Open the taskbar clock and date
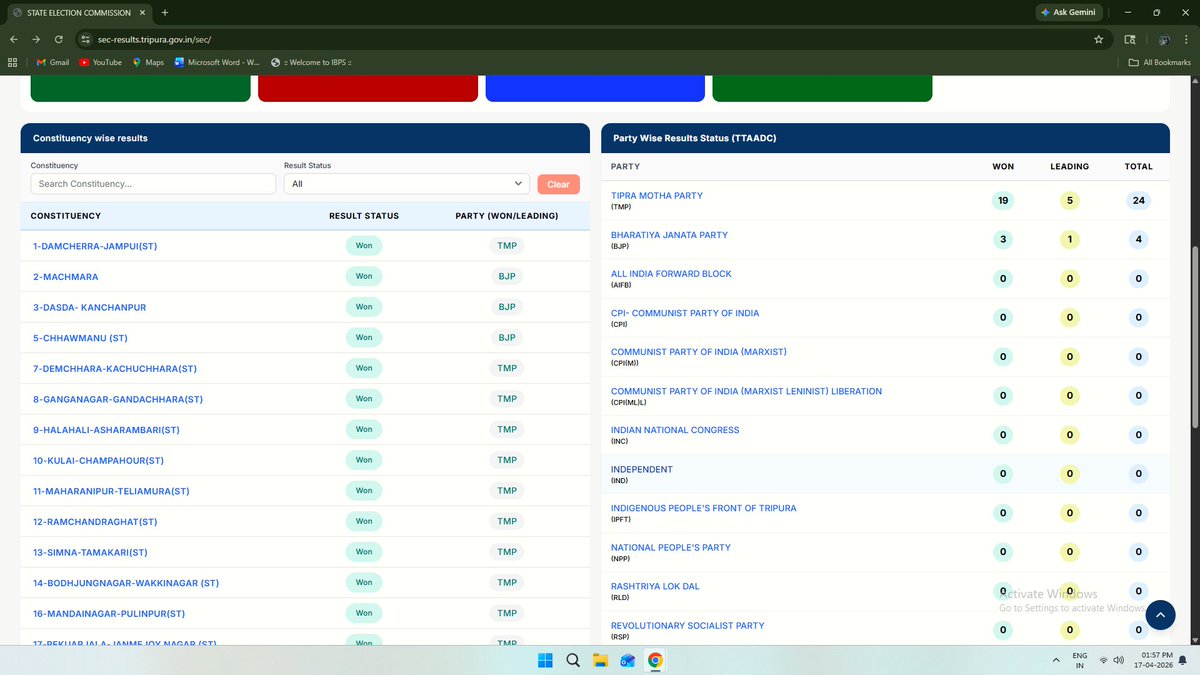The width and height of the screenshot is (1200, 675). click(x=1156, y=660)
